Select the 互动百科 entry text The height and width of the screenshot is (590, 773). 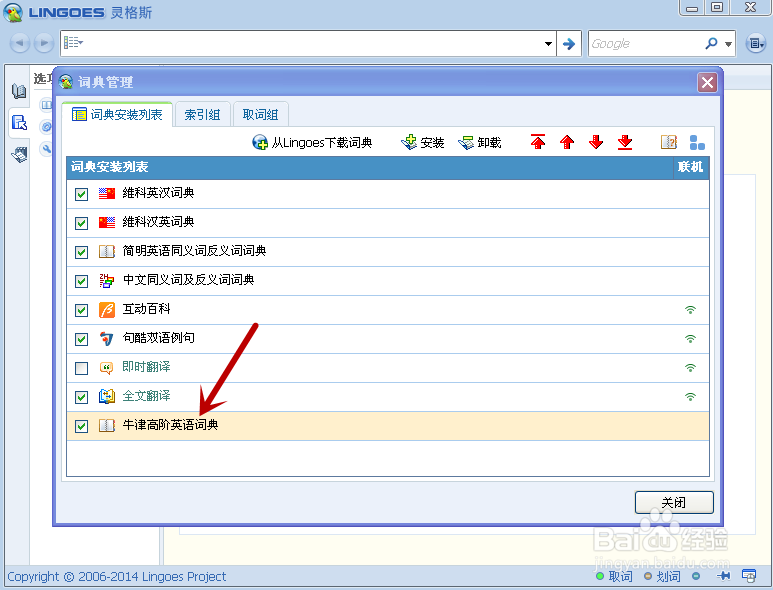pos(146,309)
